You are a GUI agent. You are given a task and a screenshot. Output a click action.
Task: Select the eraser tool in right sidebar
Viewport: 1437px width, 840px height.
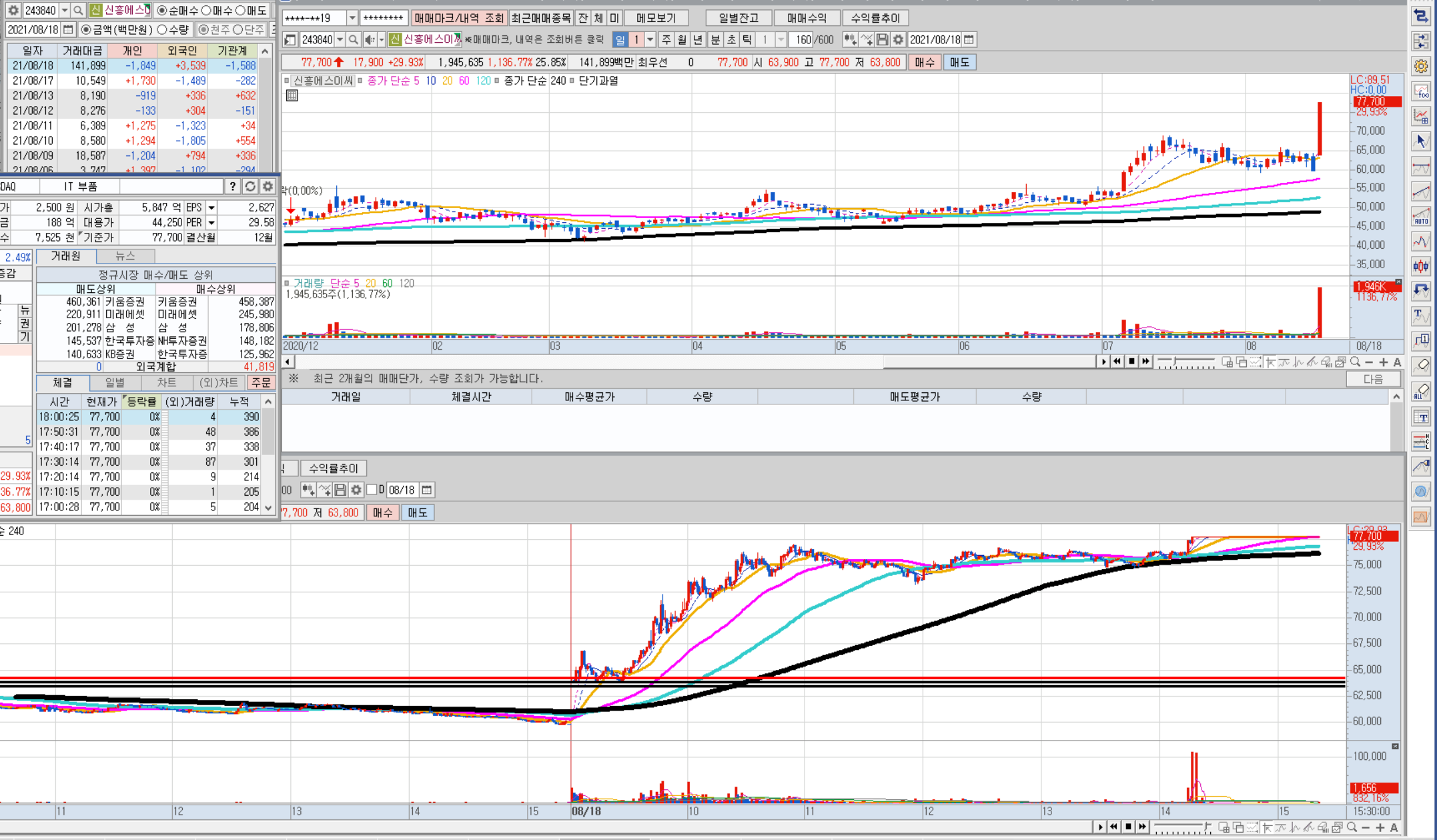point(1421,366)
